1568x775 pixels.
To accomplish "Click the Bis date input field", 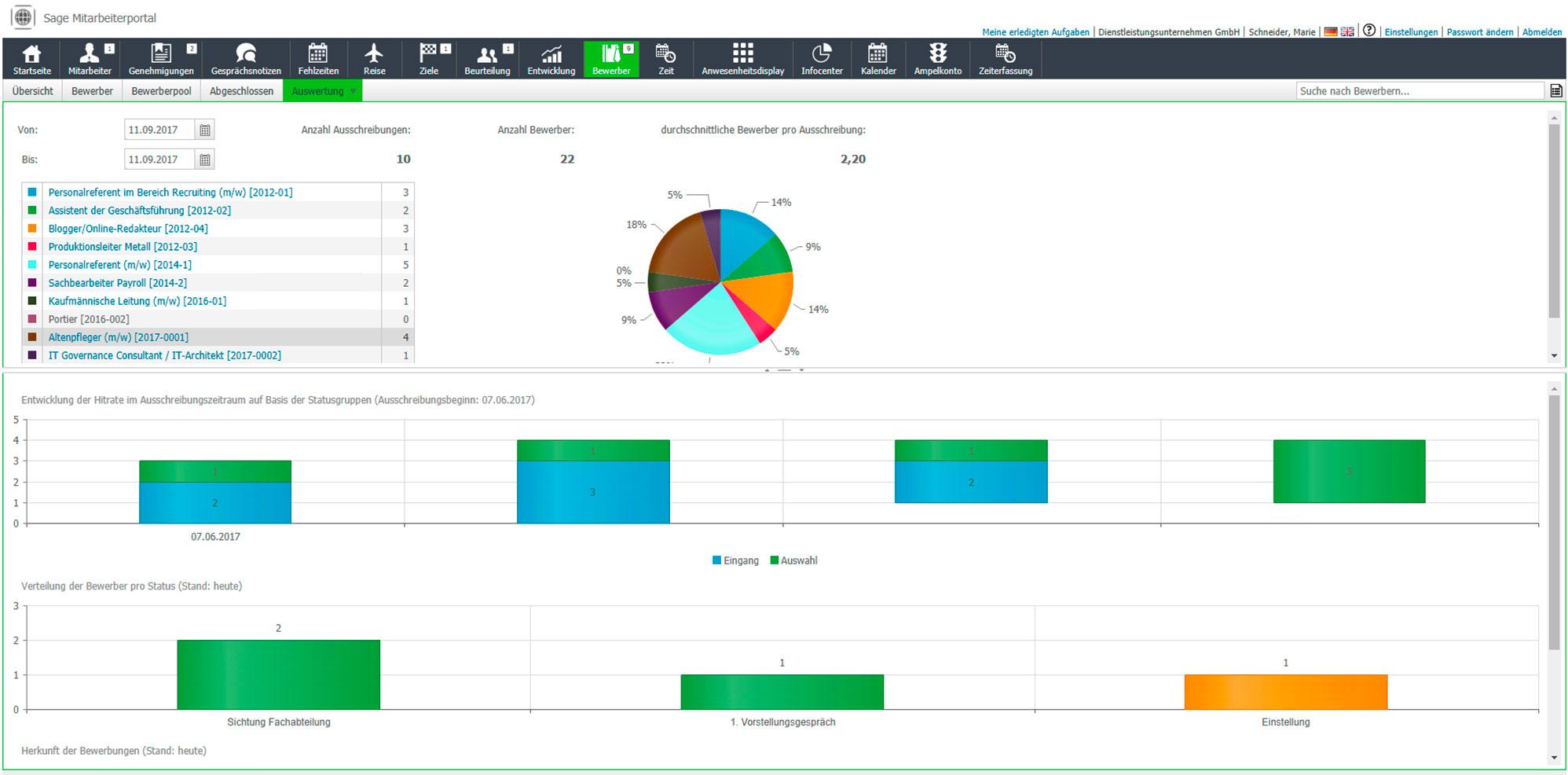I will pos(159,160).
